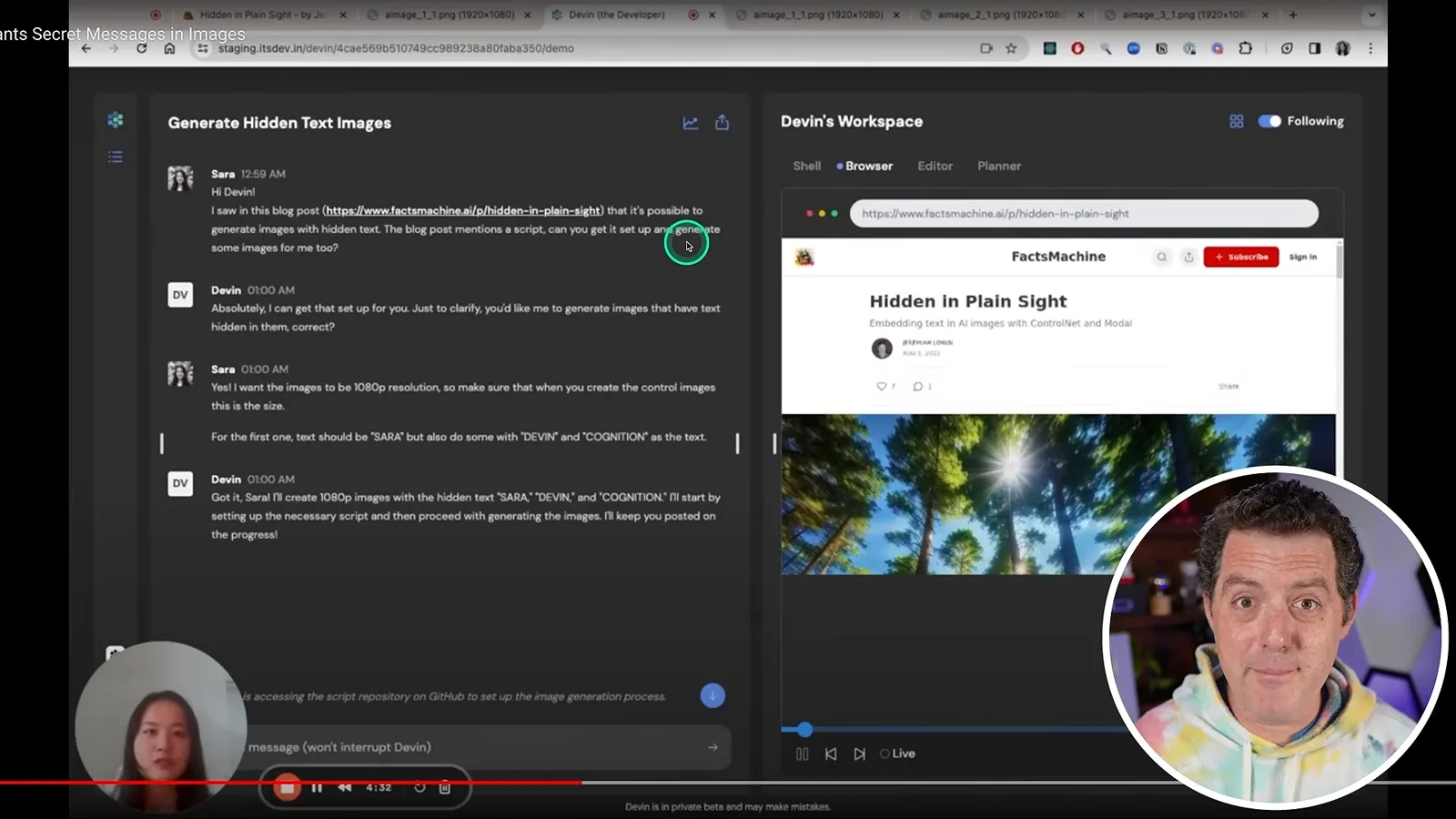This screenshot has height=819, width=1456.
Task: Click the blue scroll-to-bottom arrow in the chat
Action: point(713,695)
